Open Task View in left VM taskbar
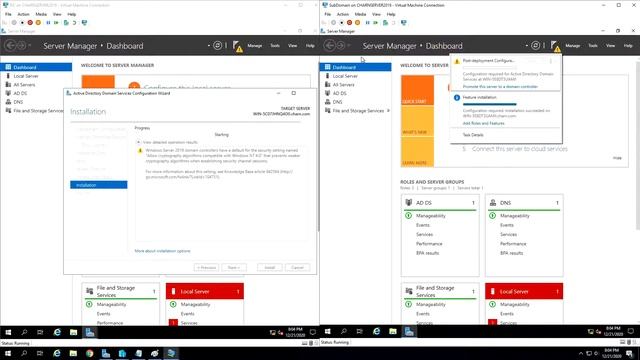 pyautogui.click(x=40, y=332)
